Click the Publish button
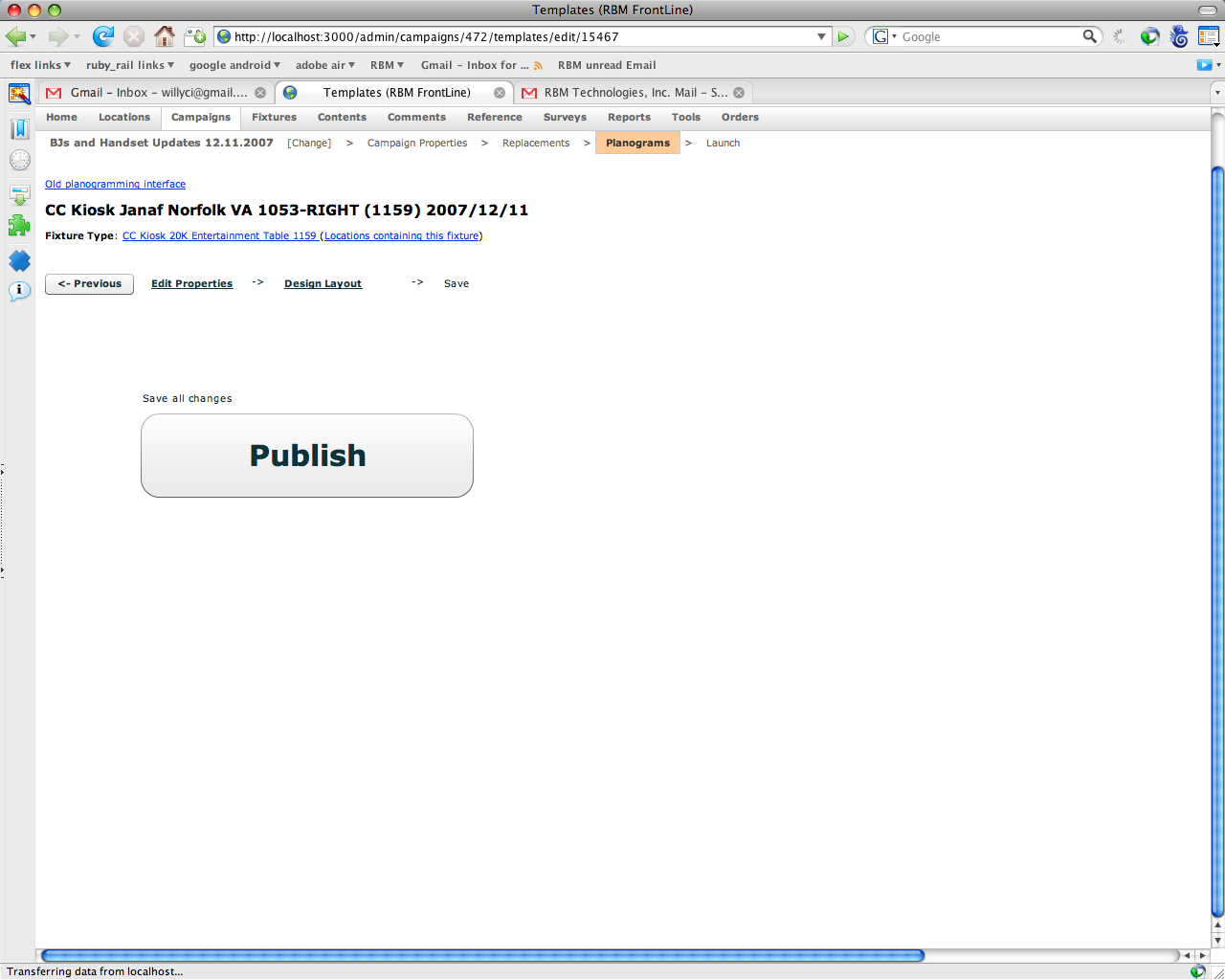Image resolution: width=1225 pixels, height=980 pixels. (x=306, y=456)
